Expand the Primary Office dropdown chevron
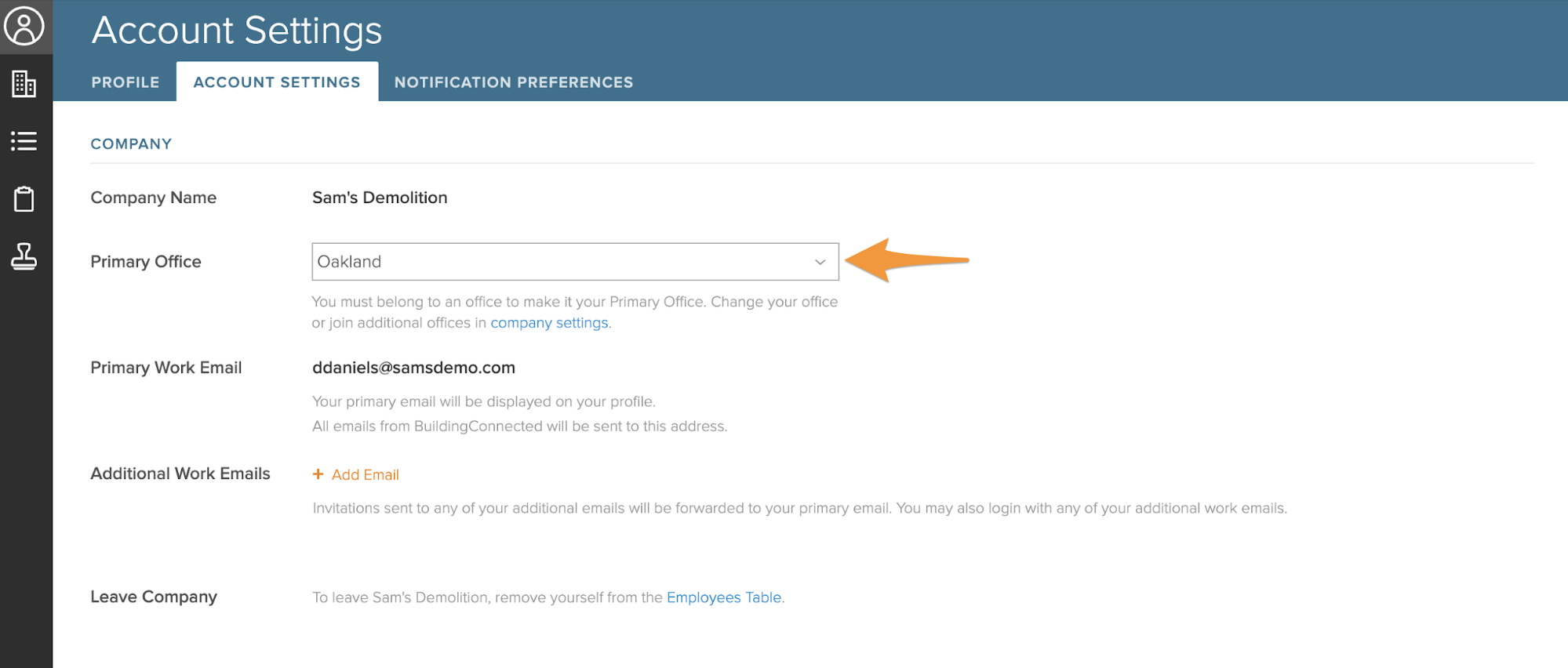This screenshot has height=668, width=1568. 820,262
